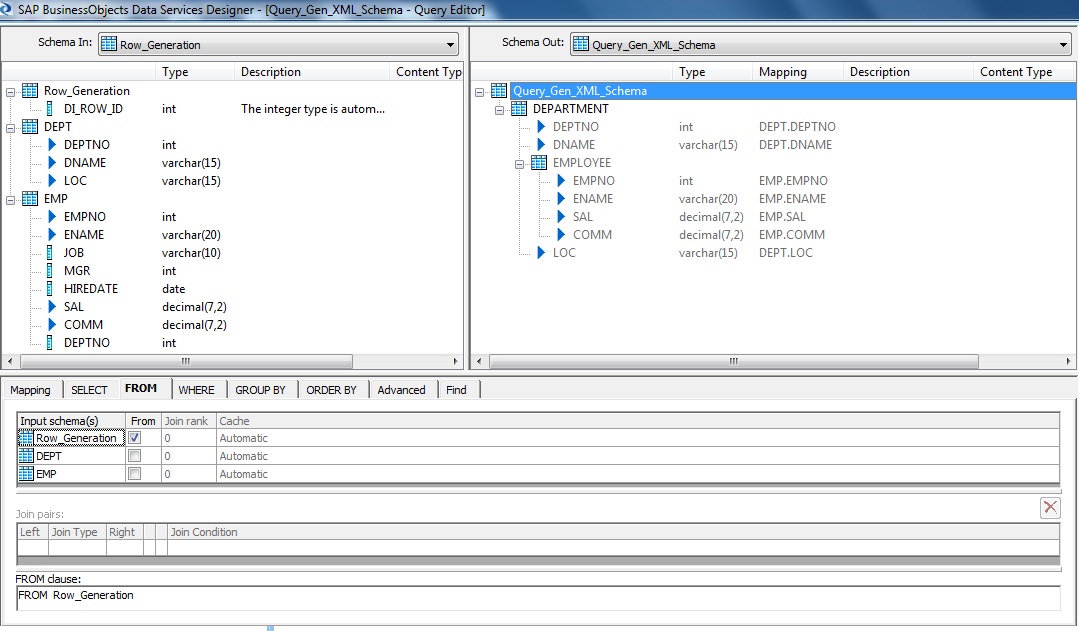Click the Join rank cell for DEPT

pos(189,456)
